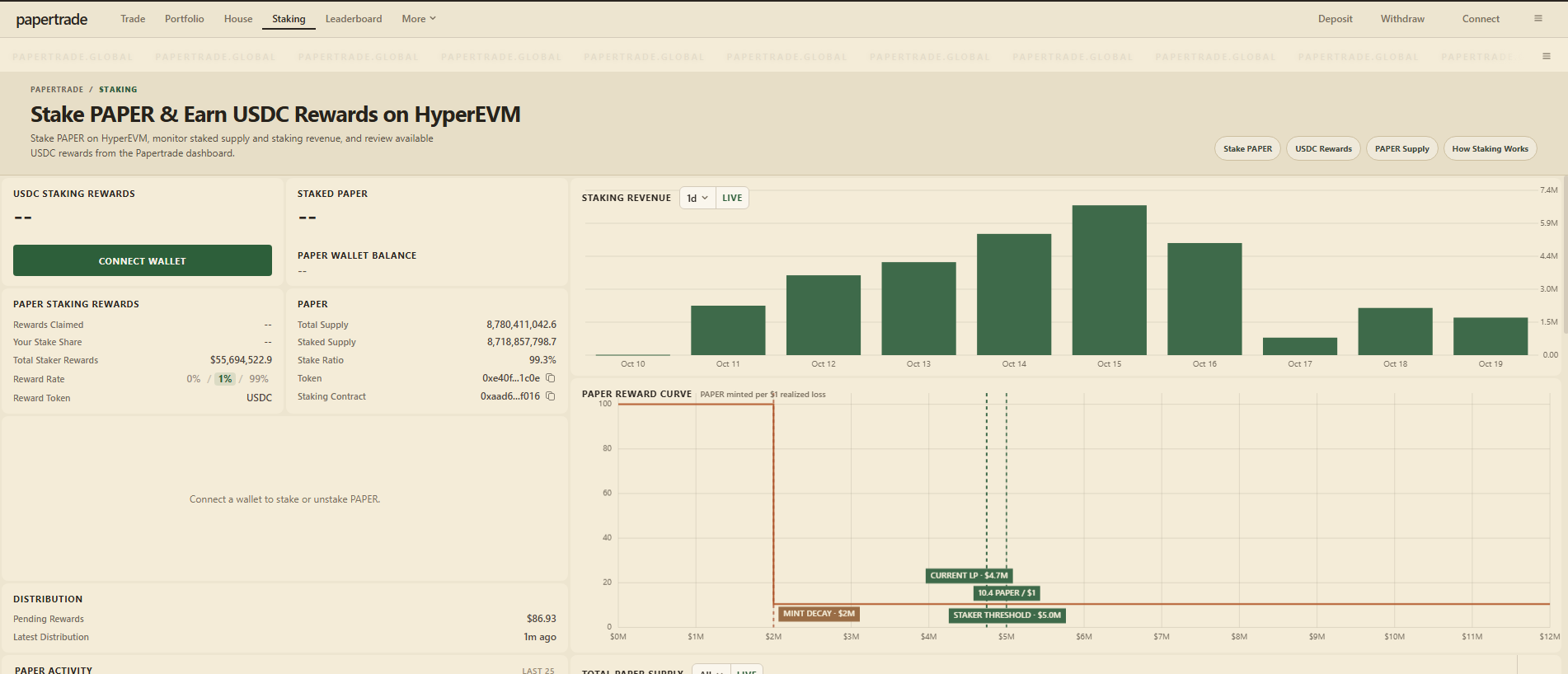Click the Staked Supply value 8,718,857,798.7
The height and width of the screenshot is (674, 1568).
pyautogui.click(x=521, y=342)
